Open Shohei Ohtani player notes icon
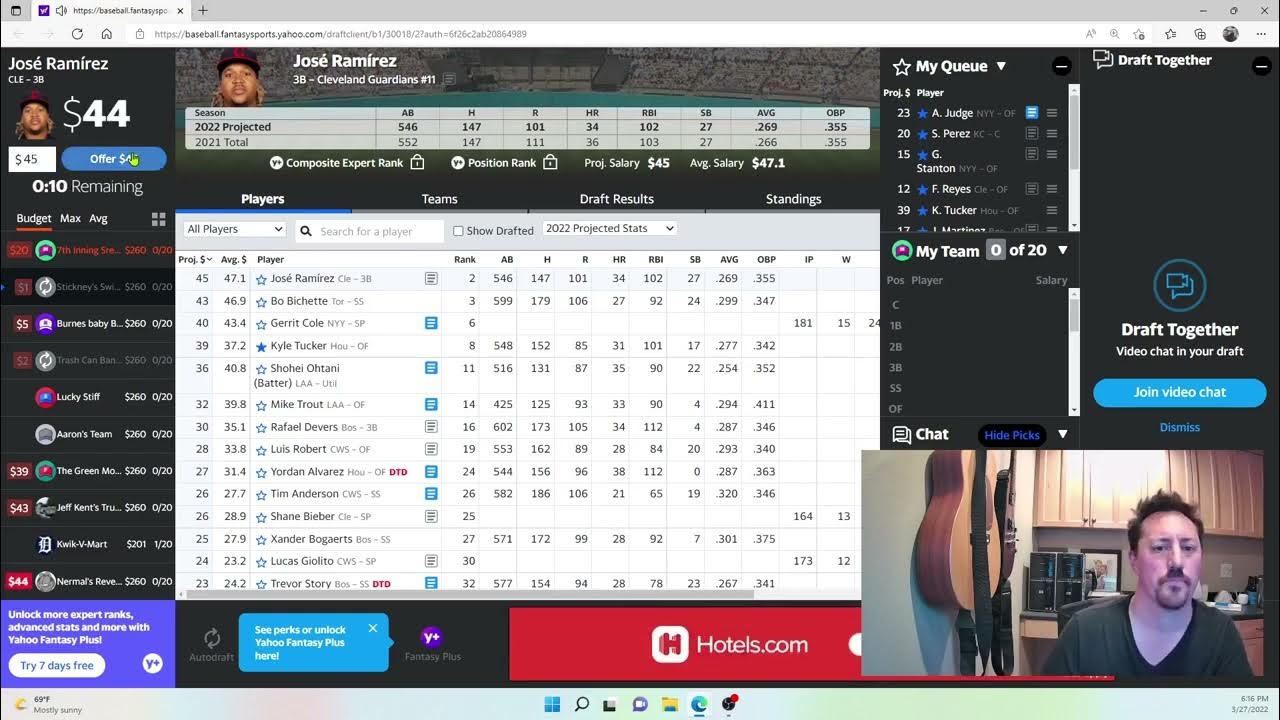Screen dimensions: 1280x720 click(431, 368)
